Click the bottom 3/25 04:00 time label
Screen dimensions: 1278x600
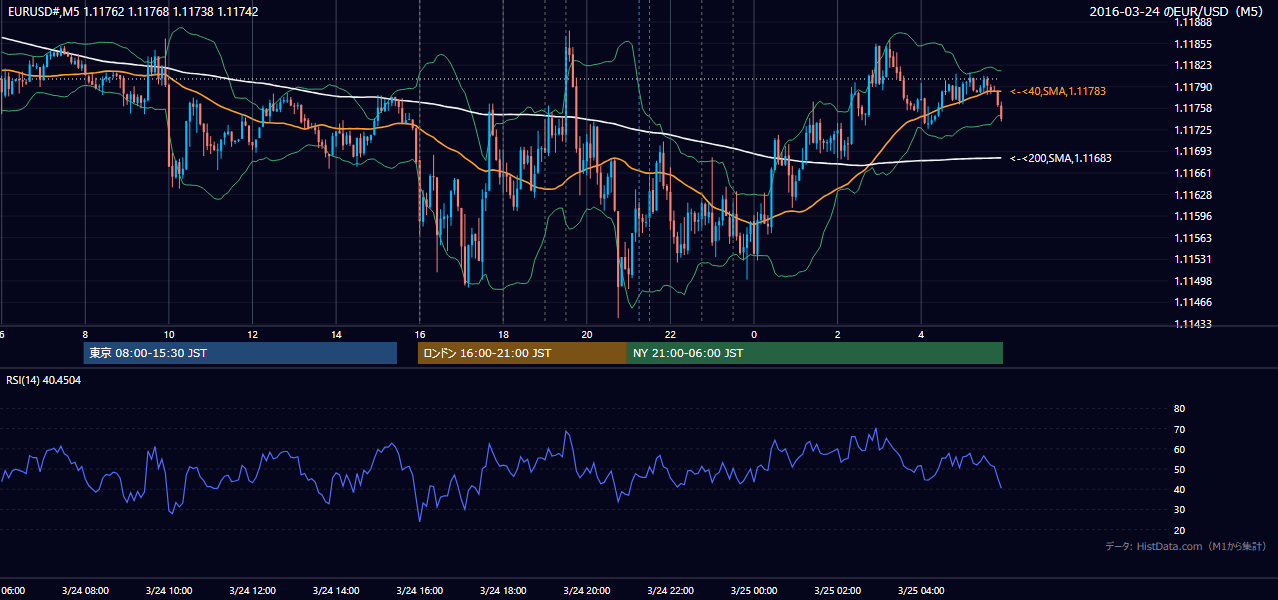[921, 591]
